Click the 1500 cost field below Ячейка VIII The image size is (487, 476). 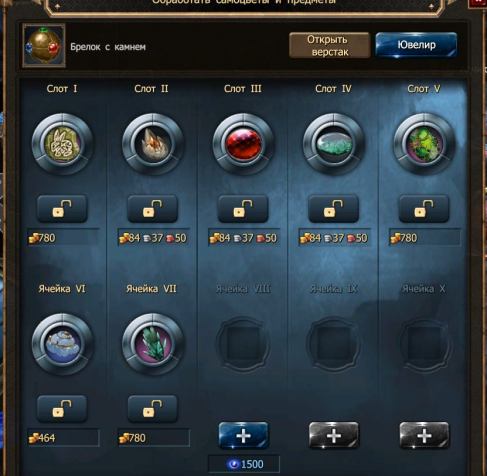pos(244,464)
